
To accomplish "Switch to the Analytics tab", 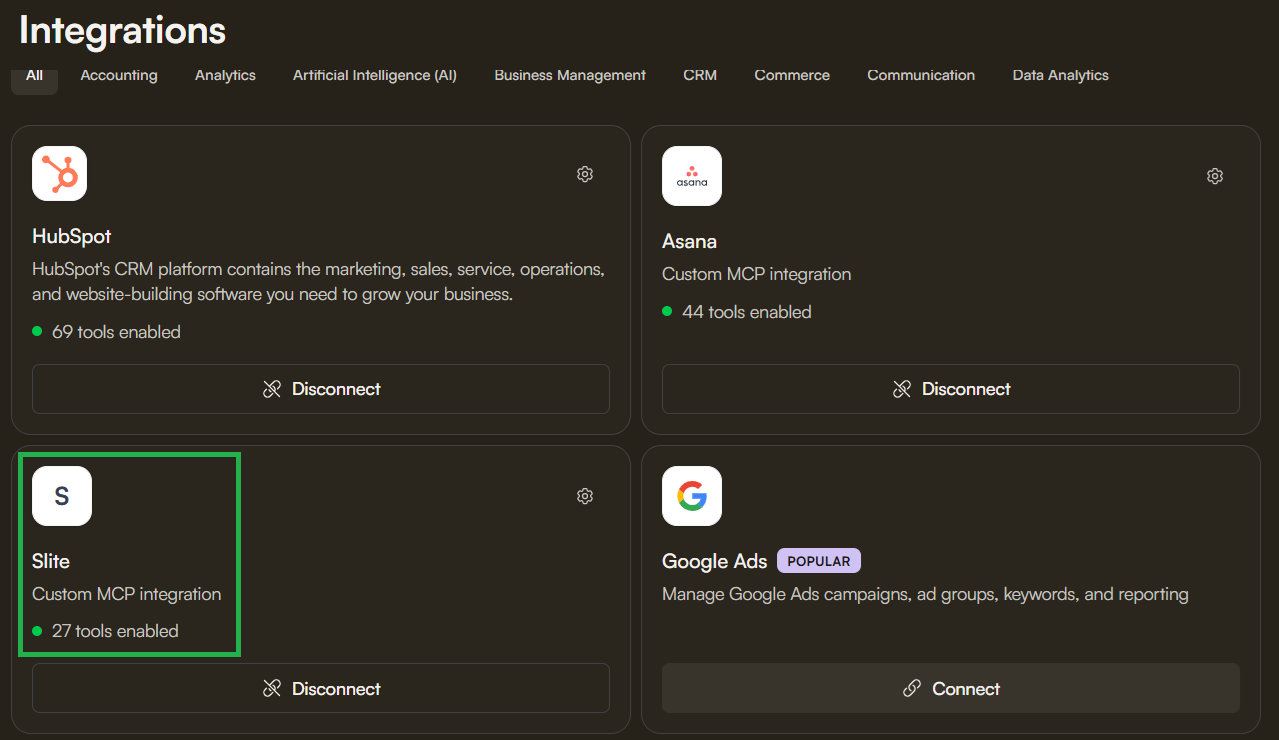I will [225, 75].
